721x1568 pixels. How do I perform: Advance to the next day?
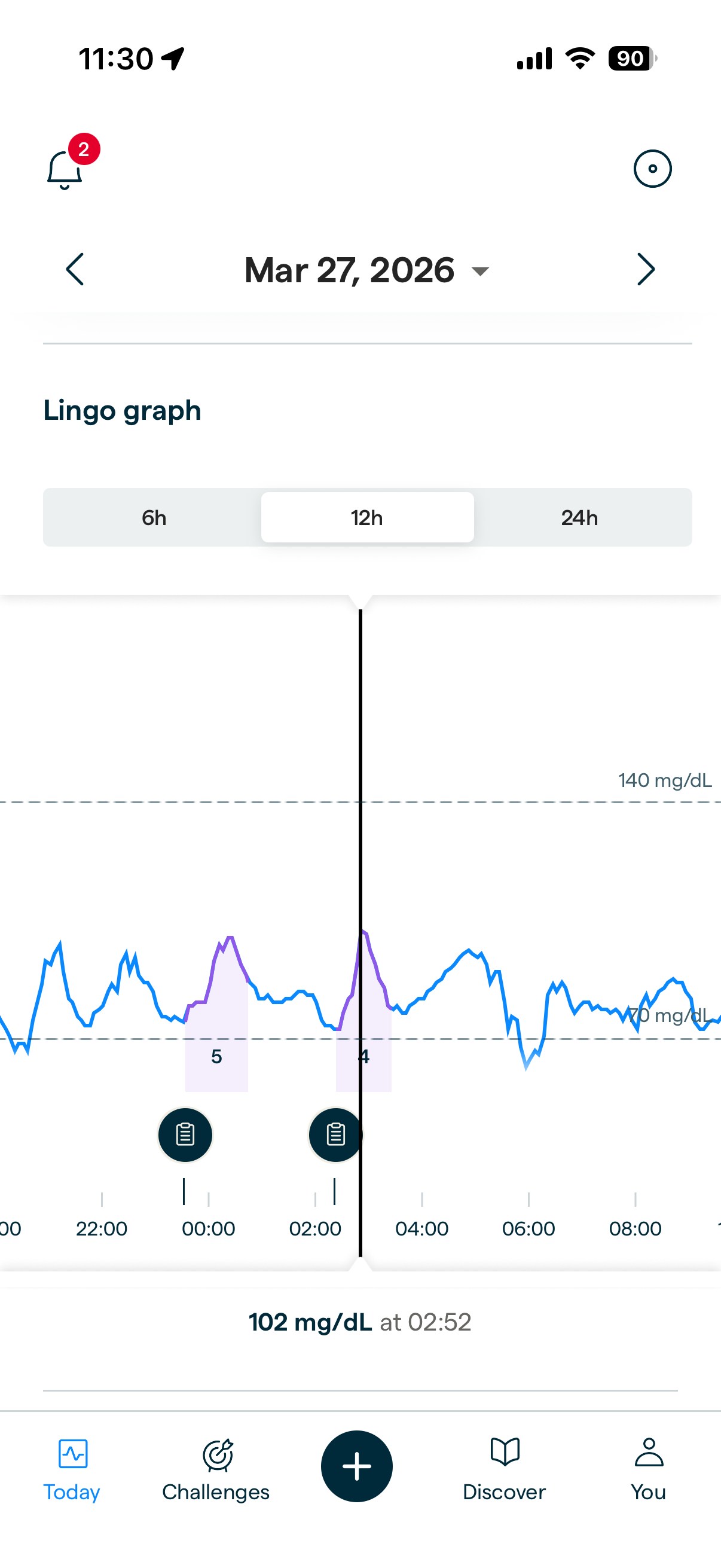pyautogui.click(x=646, y=270)
